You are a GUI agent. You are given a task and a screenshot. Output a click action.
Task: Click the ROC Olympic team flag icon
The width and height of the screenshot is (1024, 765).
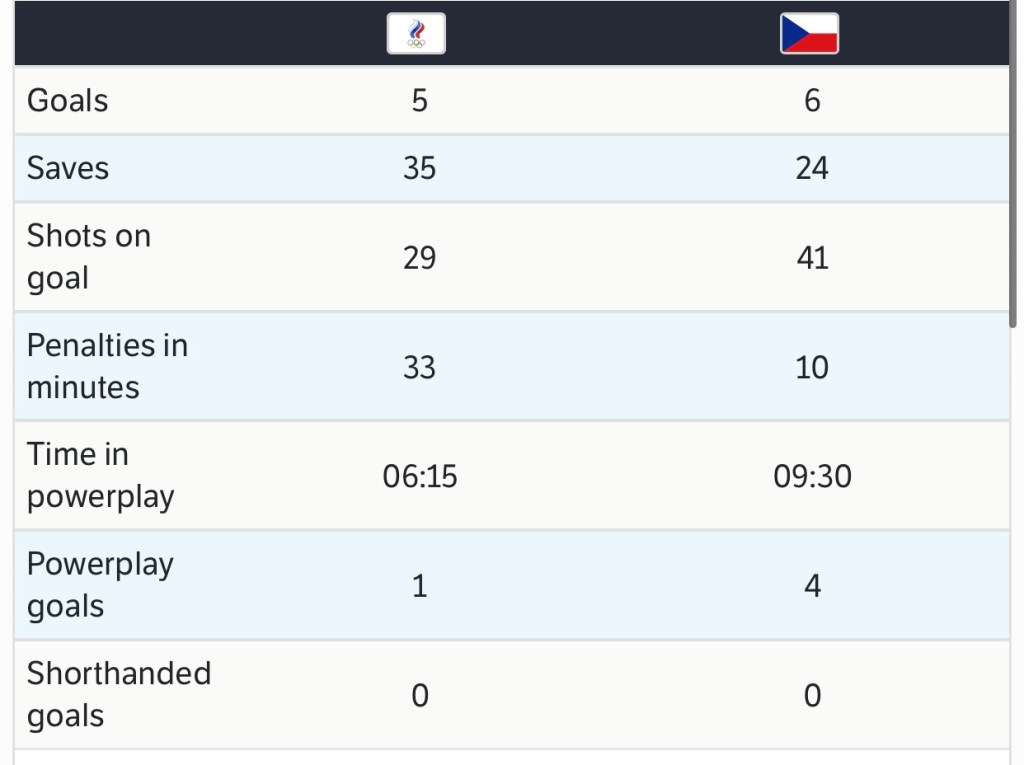[x=416, y=33]
